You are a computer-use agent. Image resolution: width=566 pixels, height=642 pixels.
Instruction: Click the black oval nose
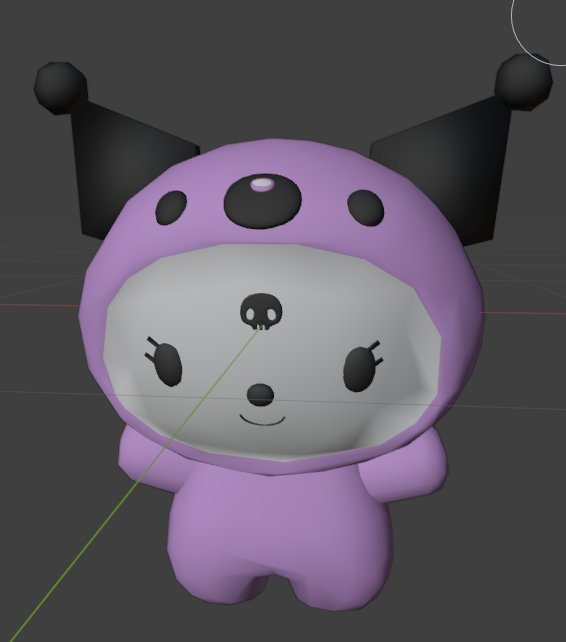(260, 395)
